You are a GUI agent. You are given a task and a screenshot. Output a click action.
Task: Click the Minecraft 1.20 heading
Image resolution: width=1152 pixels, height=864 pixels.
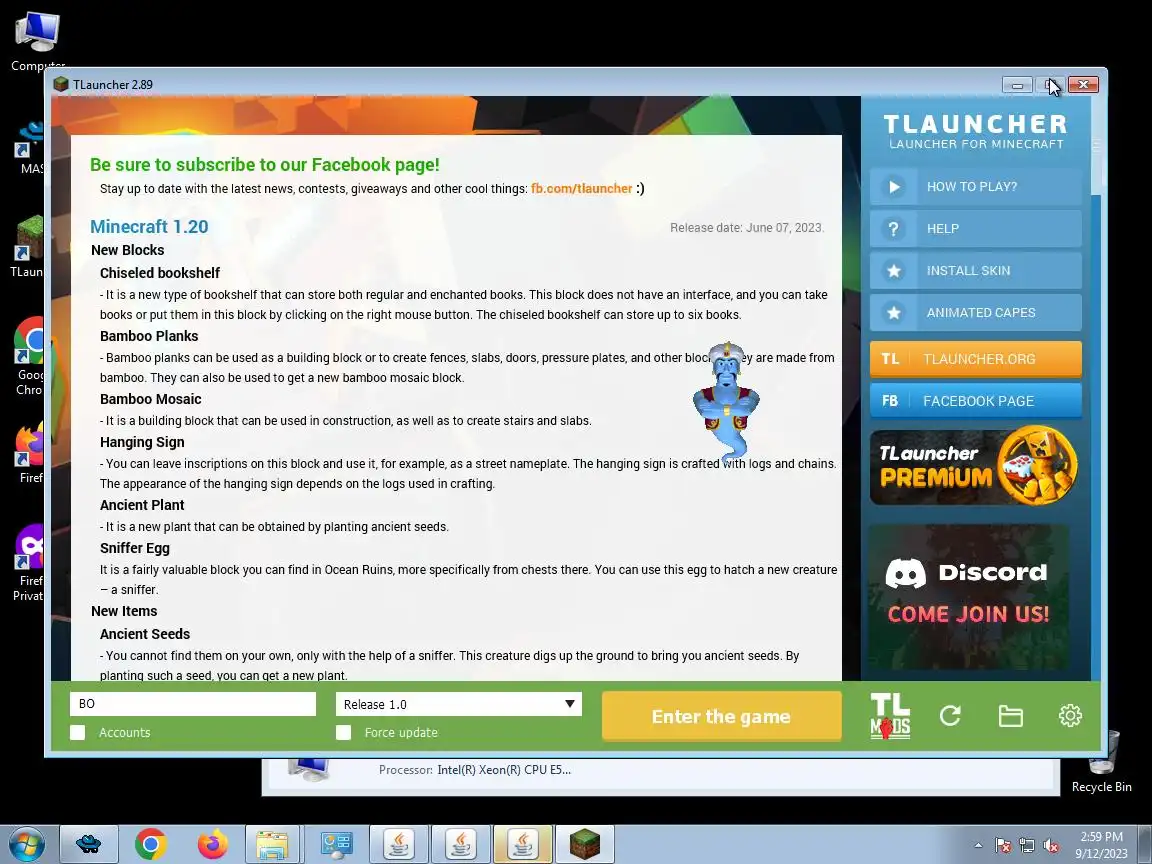[149, 226]
